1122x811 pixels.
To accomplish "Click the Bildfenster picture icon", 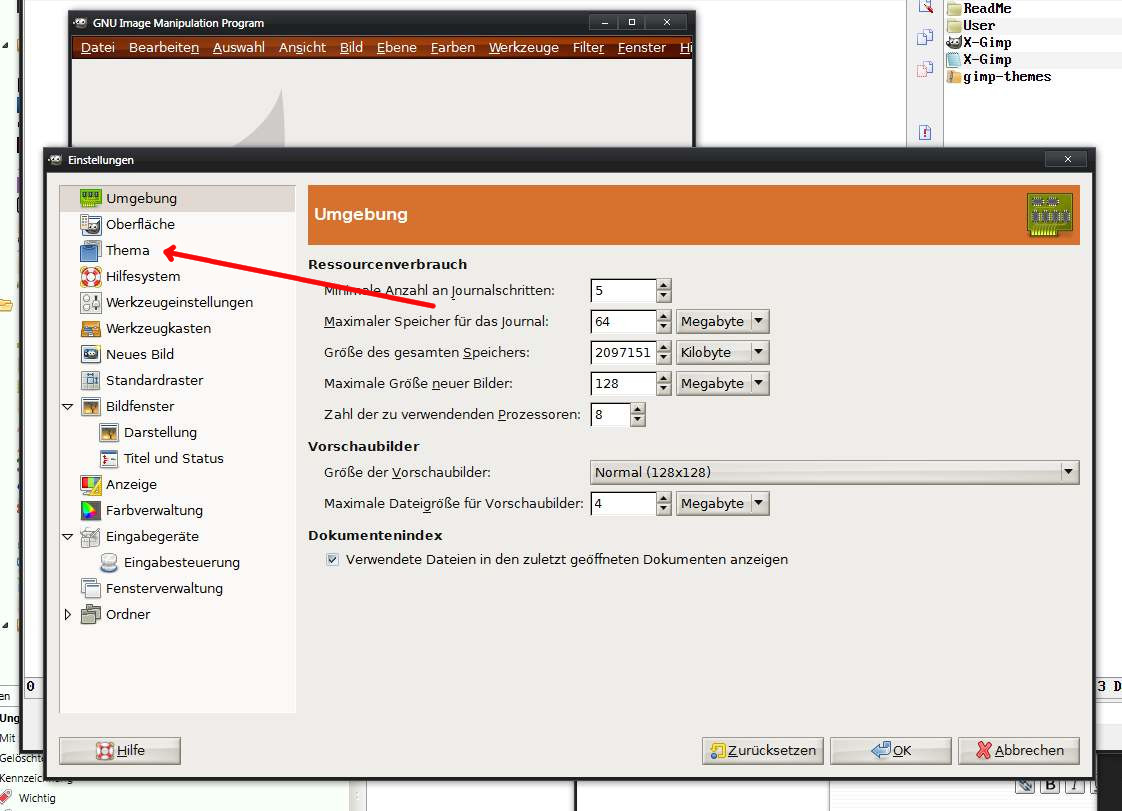I will tap(91, 407).
